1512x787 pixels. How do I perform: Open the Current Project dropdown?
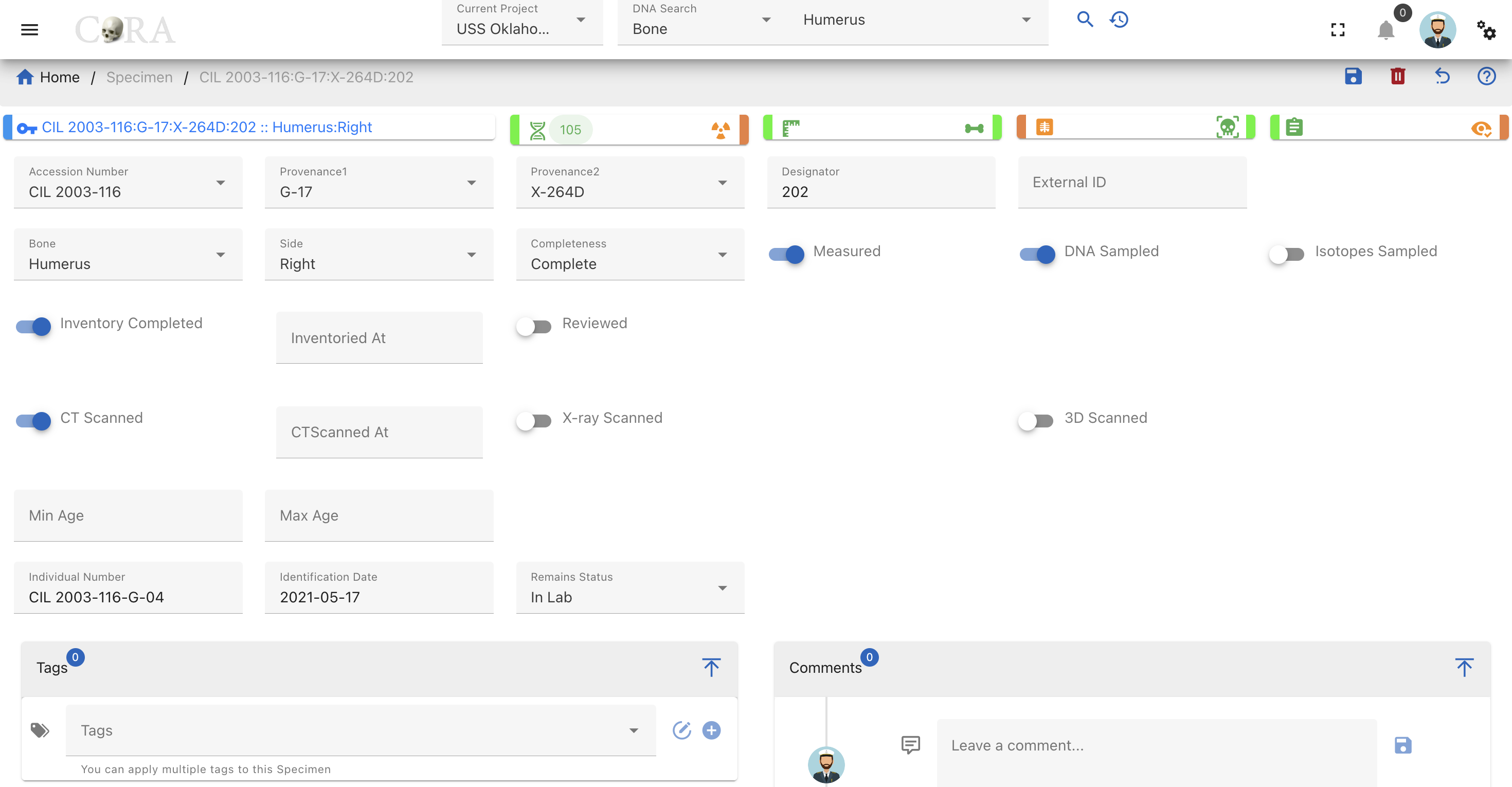522,22
